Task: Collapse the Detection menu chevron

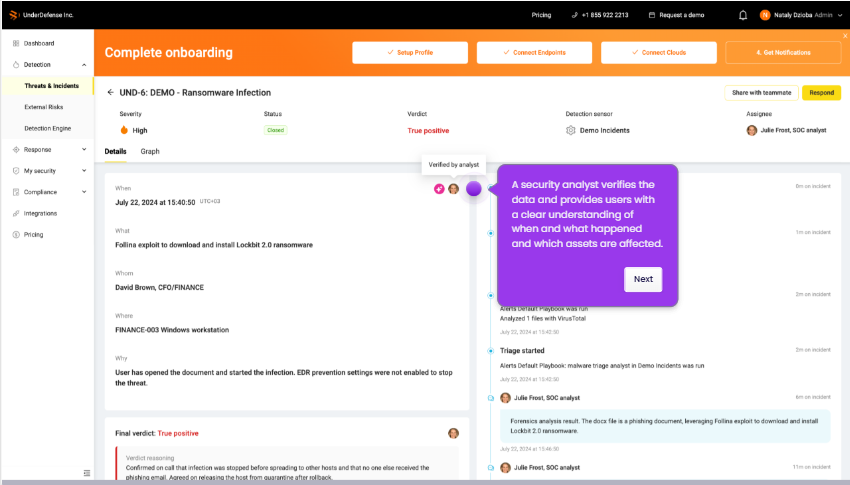Action: click(x=84, y=65)
